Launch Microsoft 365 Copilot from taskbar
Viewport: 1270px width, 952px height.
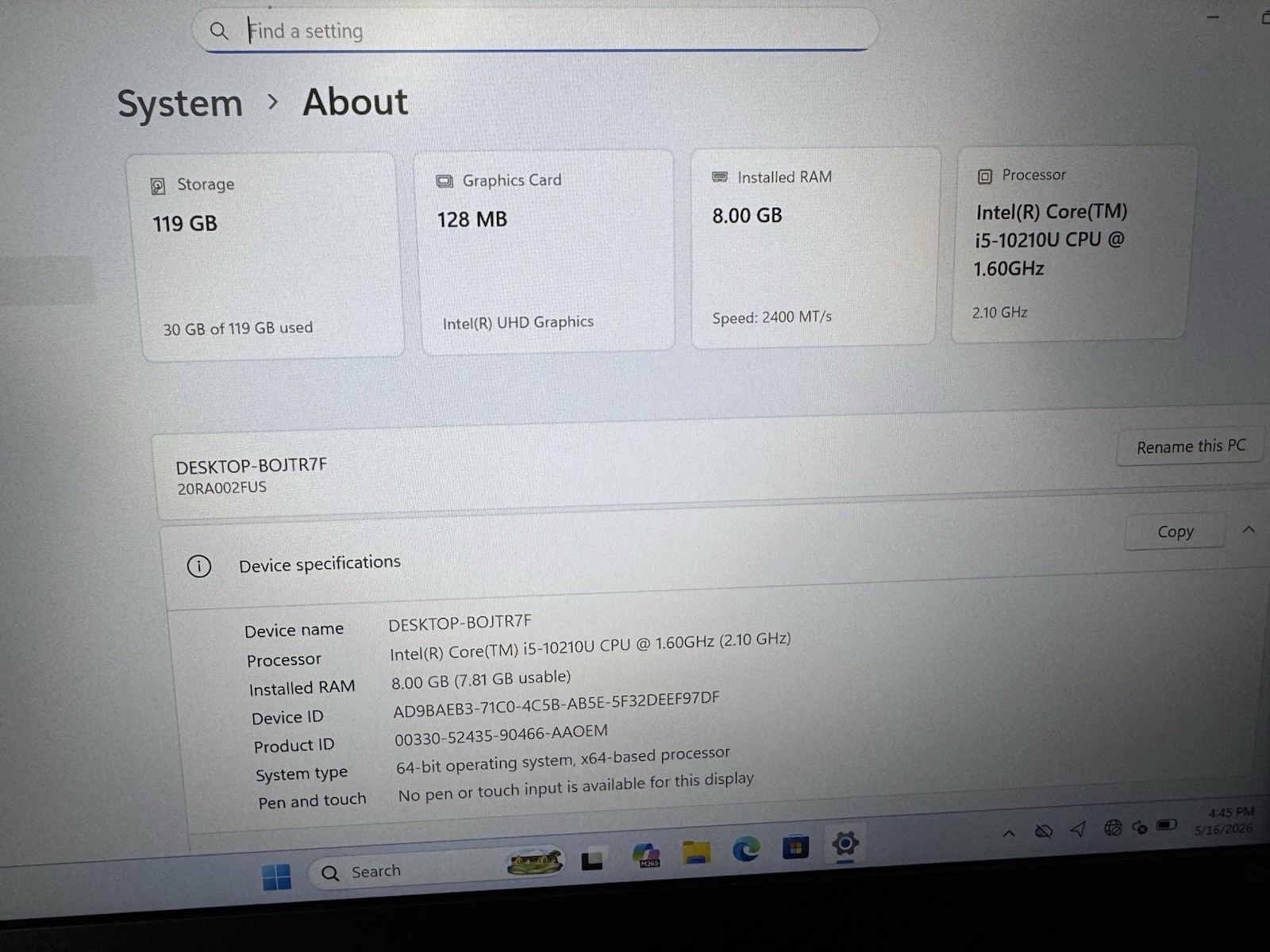(647, 854)
